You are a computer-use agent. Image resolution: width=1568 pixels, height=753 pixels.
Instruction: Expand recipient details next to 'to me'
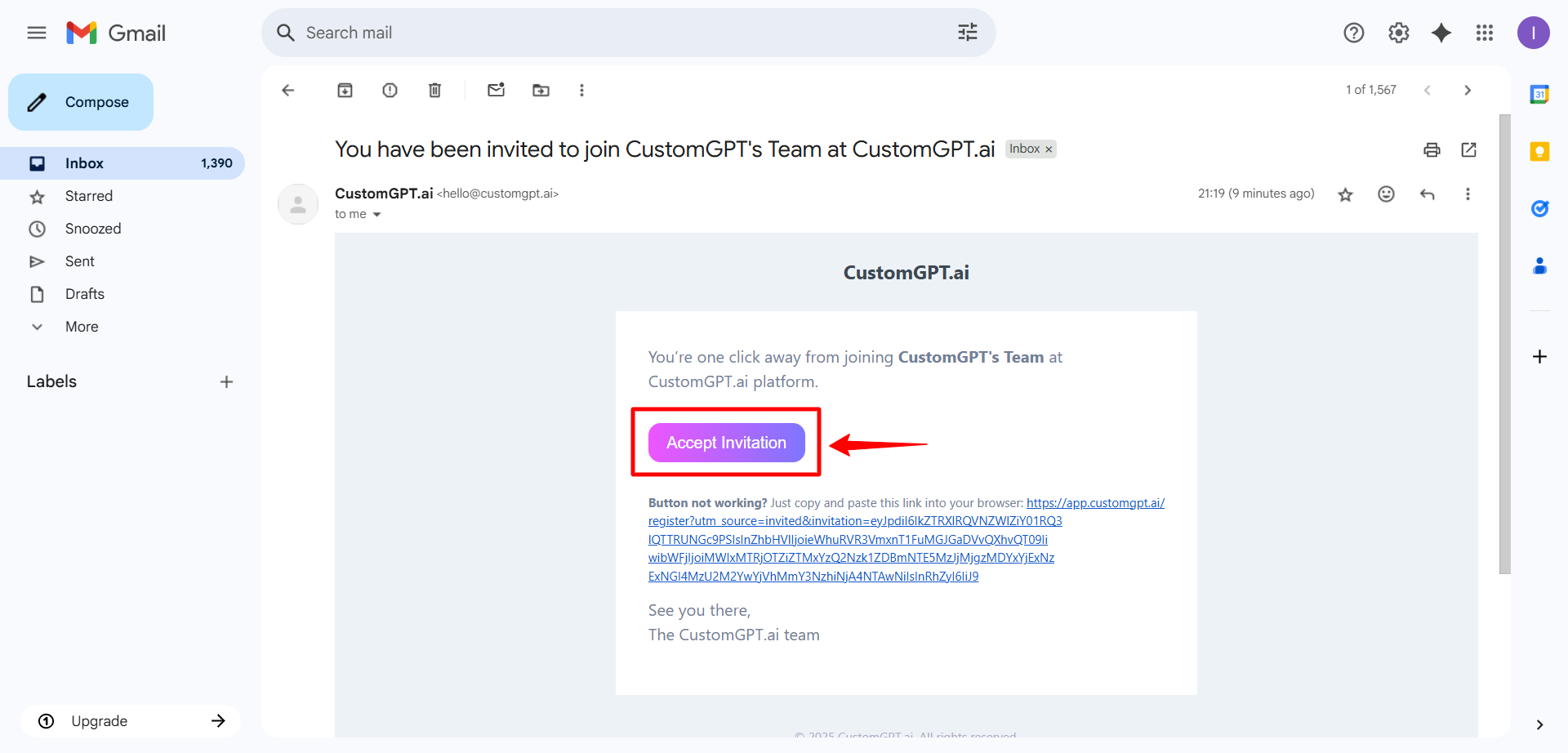click(377, 214)
